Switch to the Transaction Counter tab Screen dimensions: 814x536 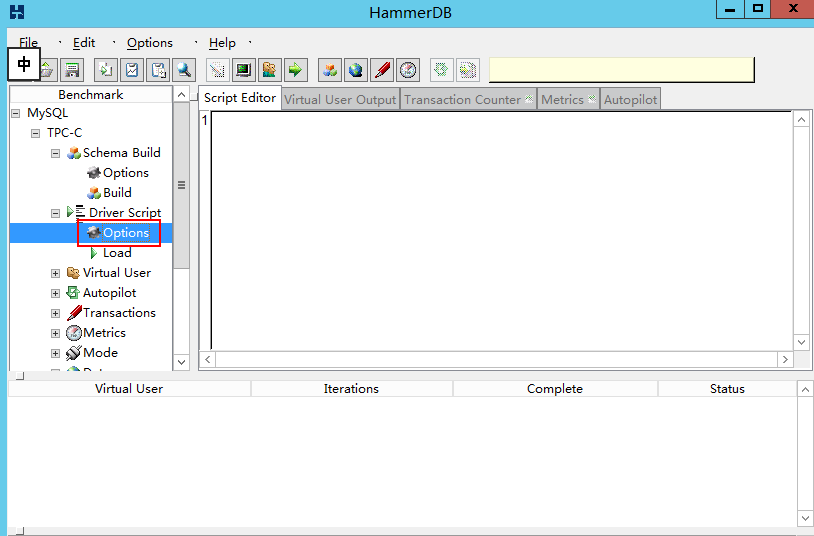tap(462, 99)
